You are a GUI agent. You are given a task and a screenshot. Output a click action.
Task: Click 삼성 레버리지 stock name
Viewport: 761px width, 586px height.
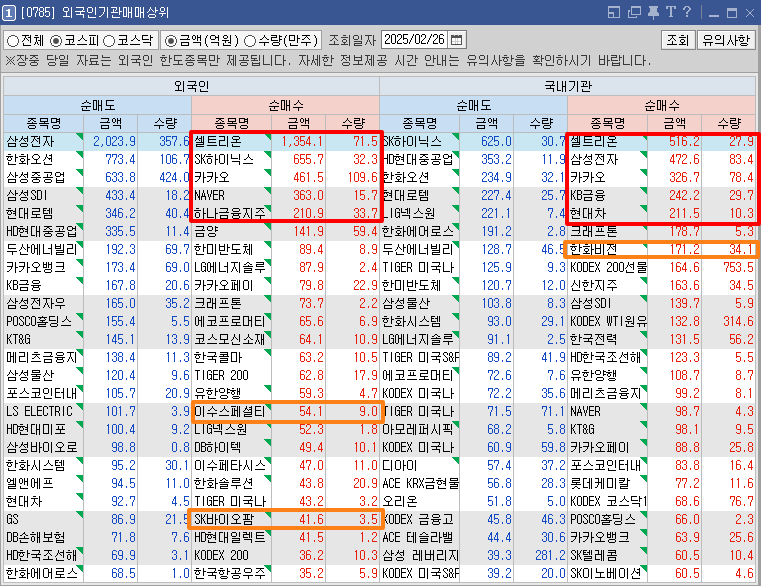(420, 555)
